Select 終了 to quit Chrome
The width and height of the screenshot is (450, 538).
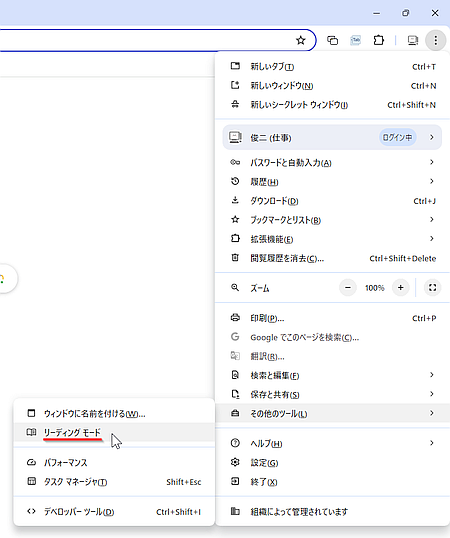point(332,482)
